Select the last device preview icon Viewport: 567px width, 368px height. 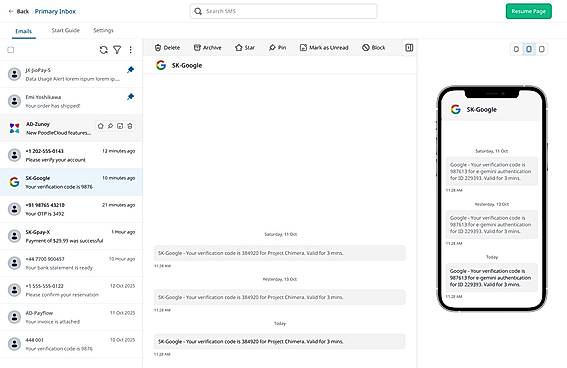541,49
